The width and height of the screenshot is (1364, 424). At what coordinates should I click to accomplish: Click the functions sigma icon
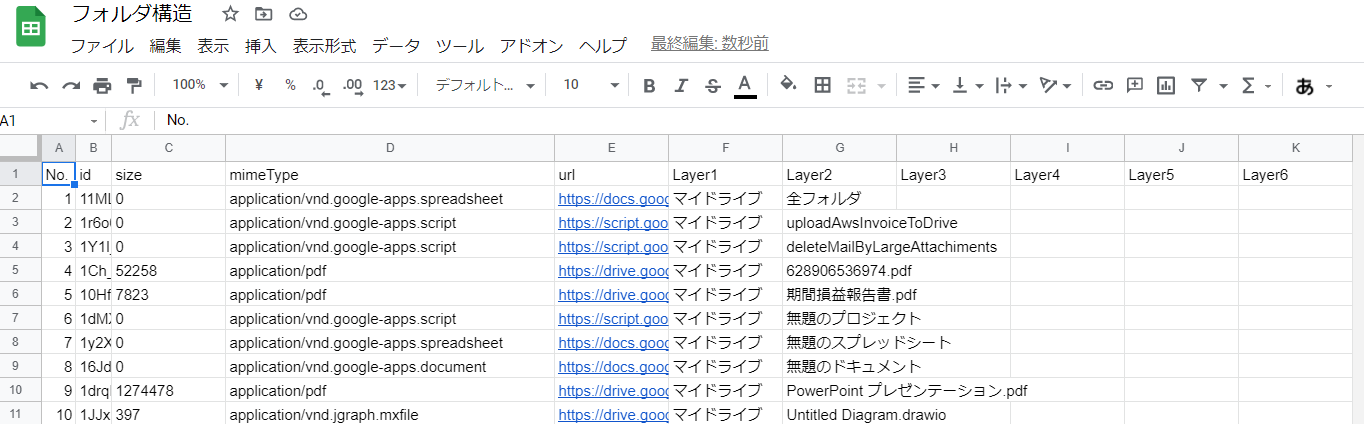click(1248, 85)
